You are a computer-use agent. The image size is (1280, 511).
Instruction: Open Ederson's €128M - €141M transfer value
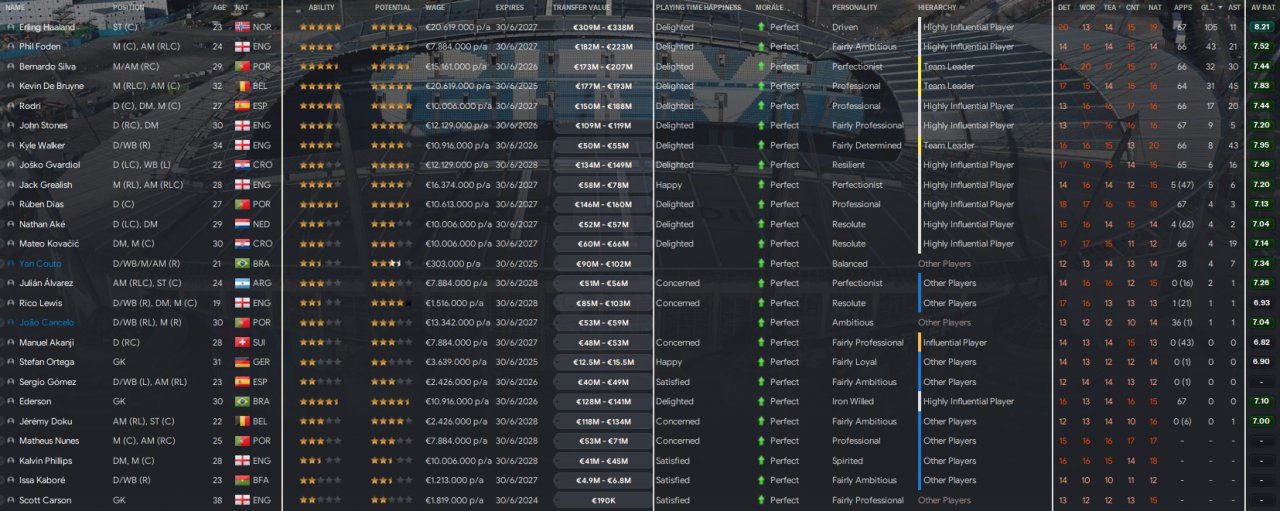pyautogui.click(x=603, y=401)
